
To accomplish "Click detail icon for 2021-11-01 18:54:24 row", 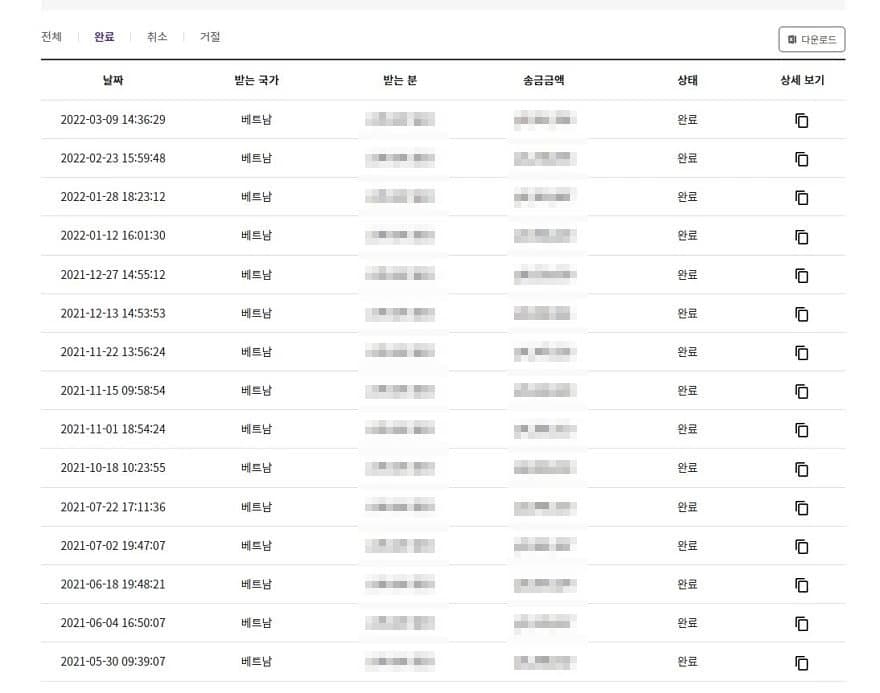I will (x=801, y=430).
